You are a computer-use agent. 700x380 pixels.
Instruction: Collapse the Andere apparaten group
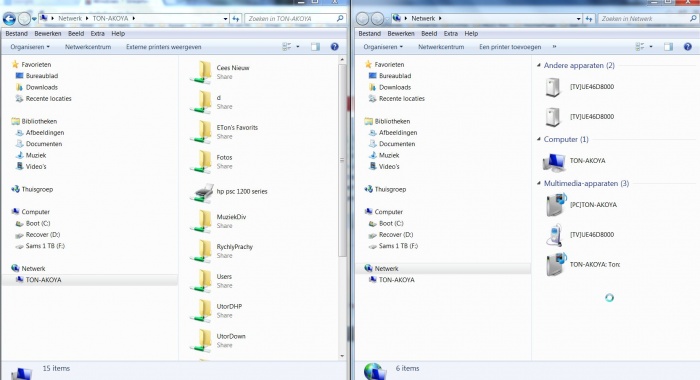(539, 65)
